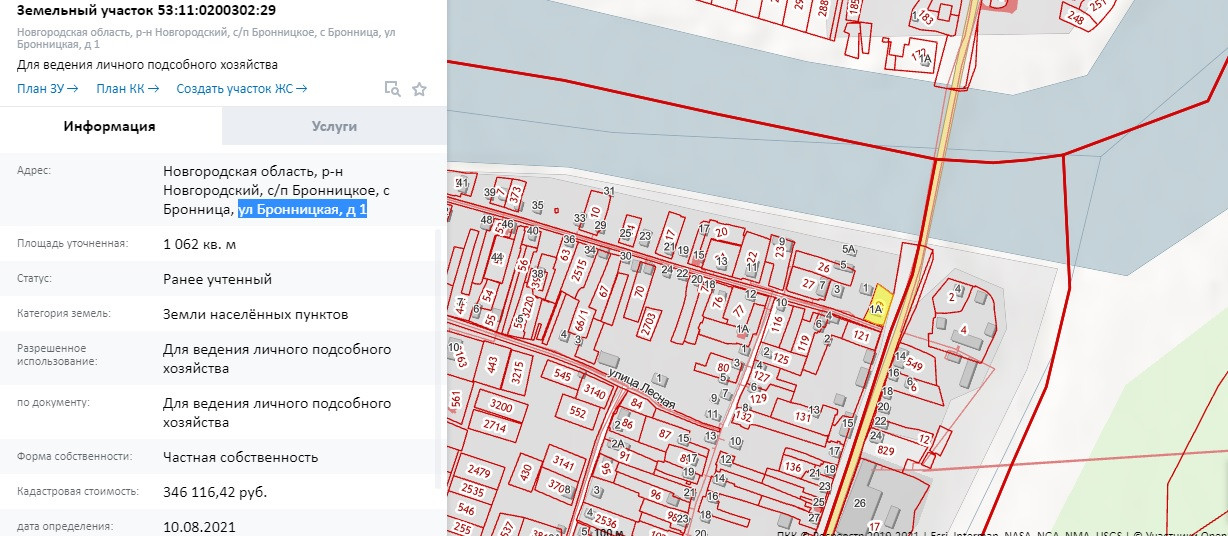Click map parcel labeled 3215
Viewport: 1228px width, 536px height.
coord(517,372)
